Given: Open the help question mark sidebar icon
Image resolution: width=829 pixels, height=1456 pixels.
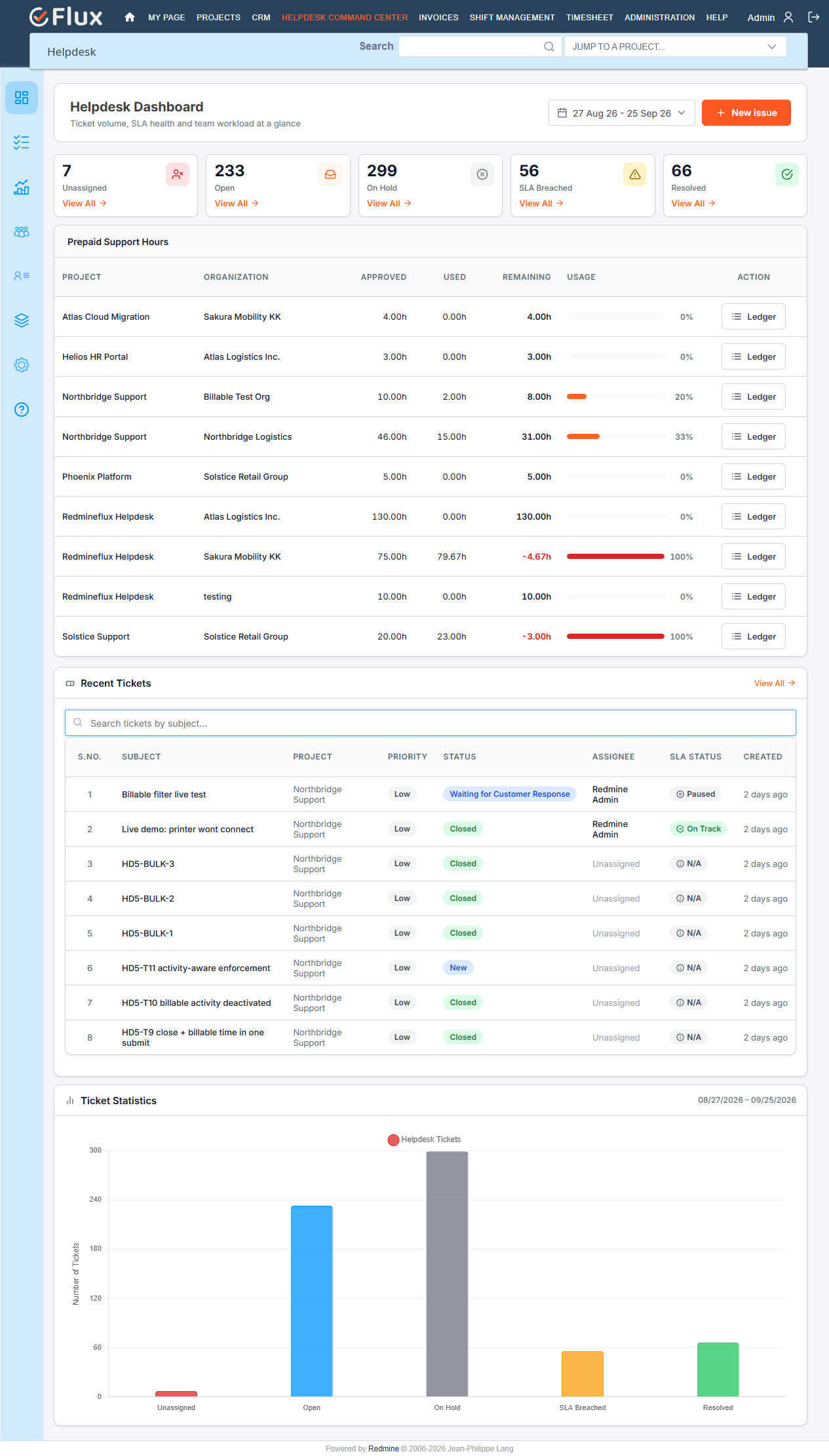Looking at the screenshot, I should pyautogui.click(x=22, y=410).
